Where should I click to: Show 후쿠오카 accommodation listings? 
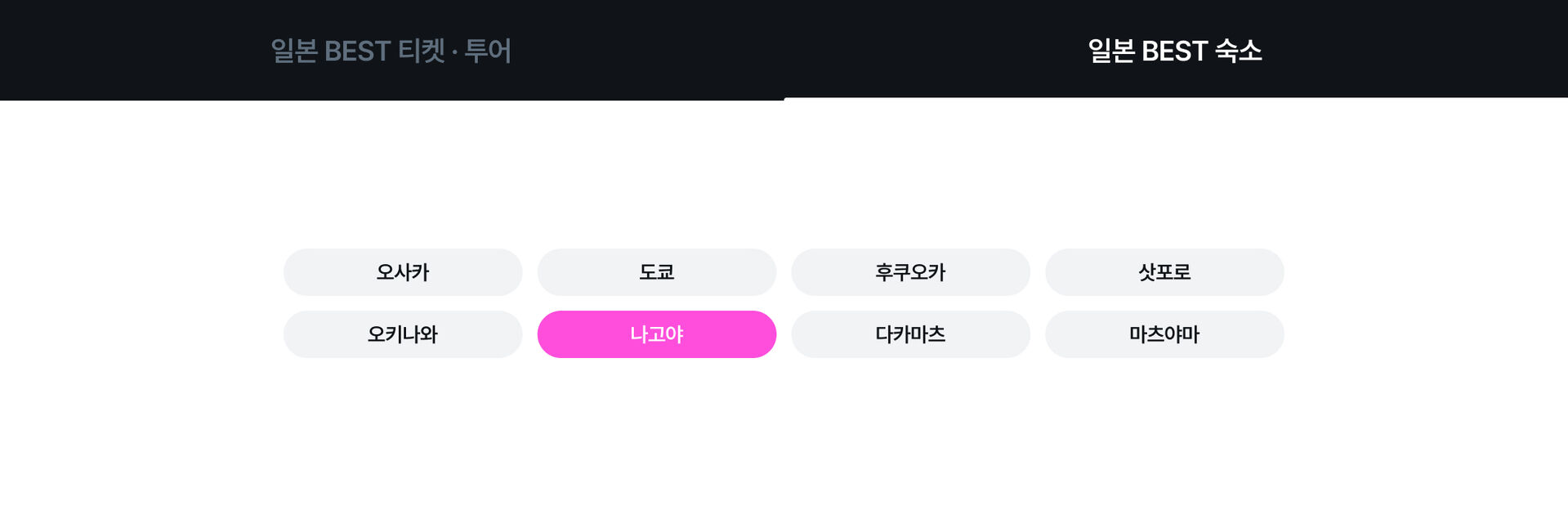(x=910, y=272)
